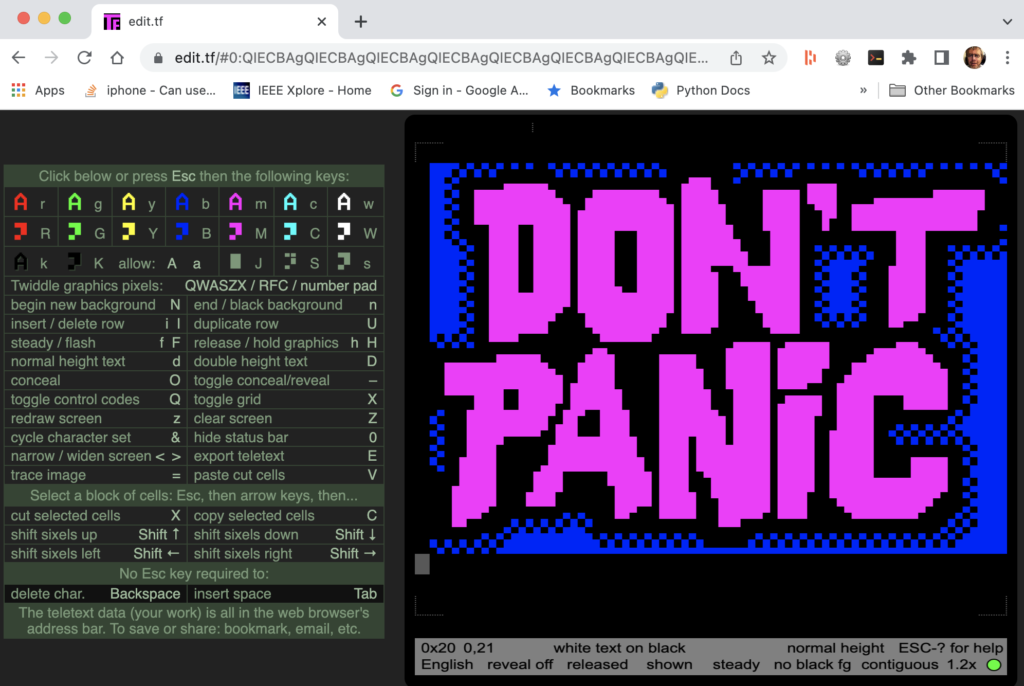Click toggle control codes row

96,399
